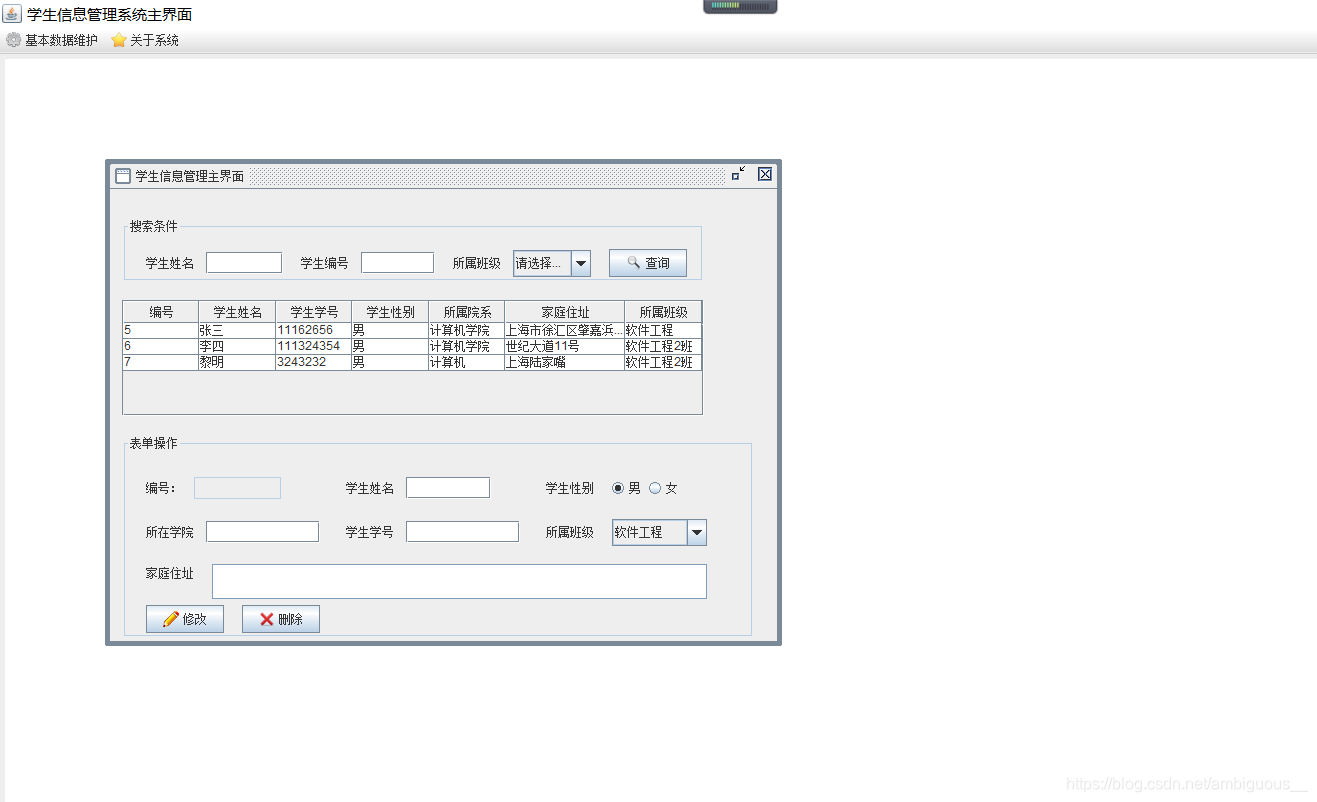The width and height of the screenshot is (1317, 802).
Task: Click the 删除 button
Action: (x=281, y=619)
